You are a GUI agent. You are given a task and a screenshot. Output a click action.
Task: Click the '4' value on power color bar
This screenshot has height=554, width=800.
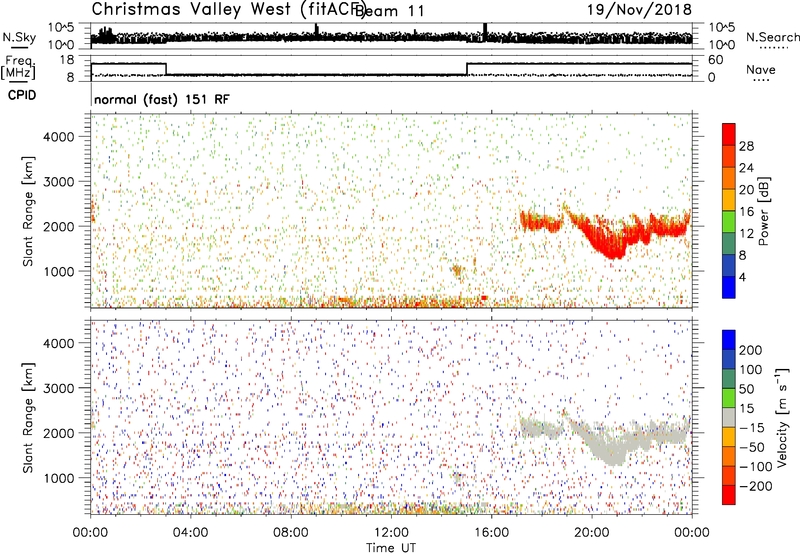point(743,277)
